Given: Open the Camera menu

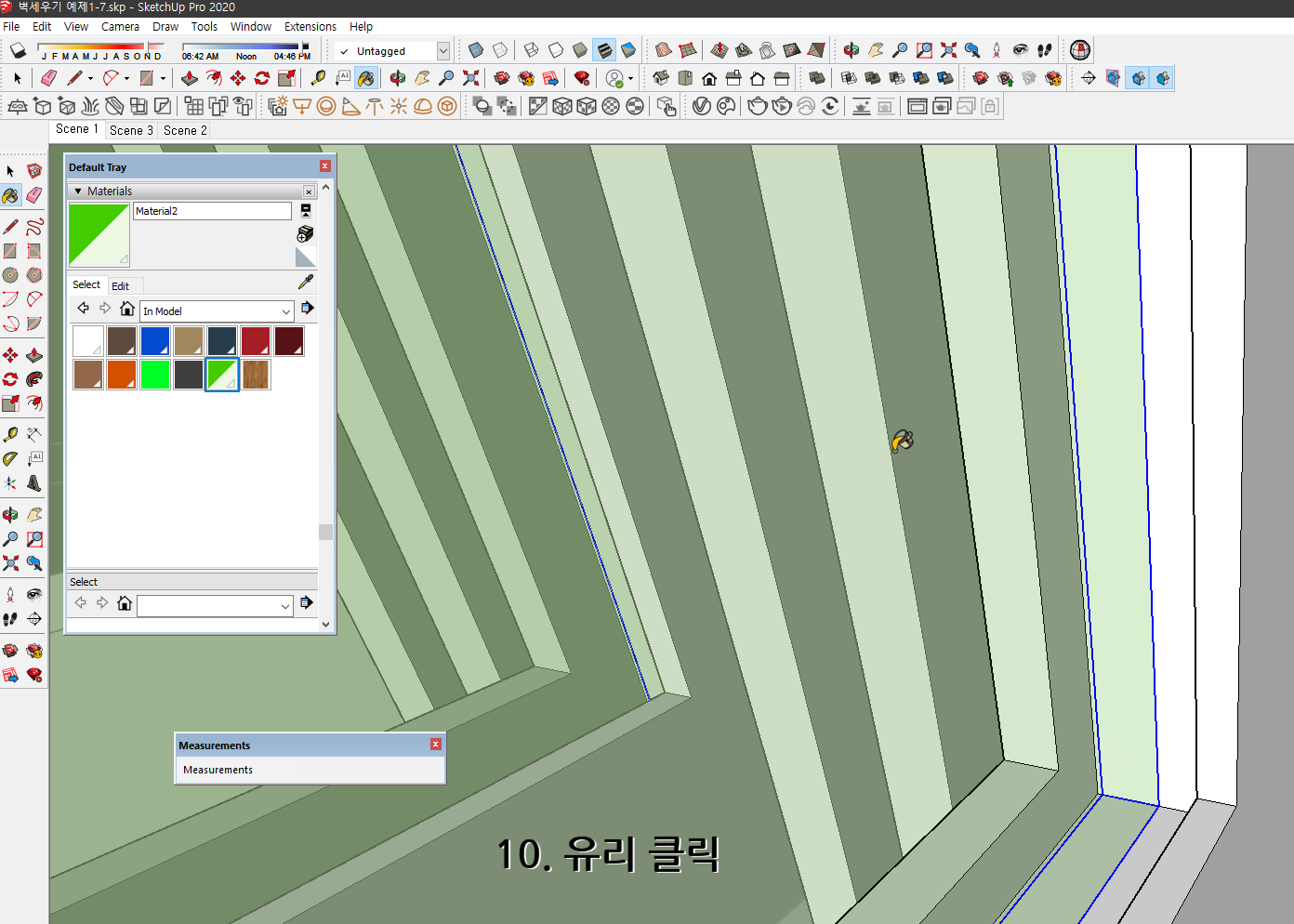Looking at the screenshot, I should [x=120, y=26].
